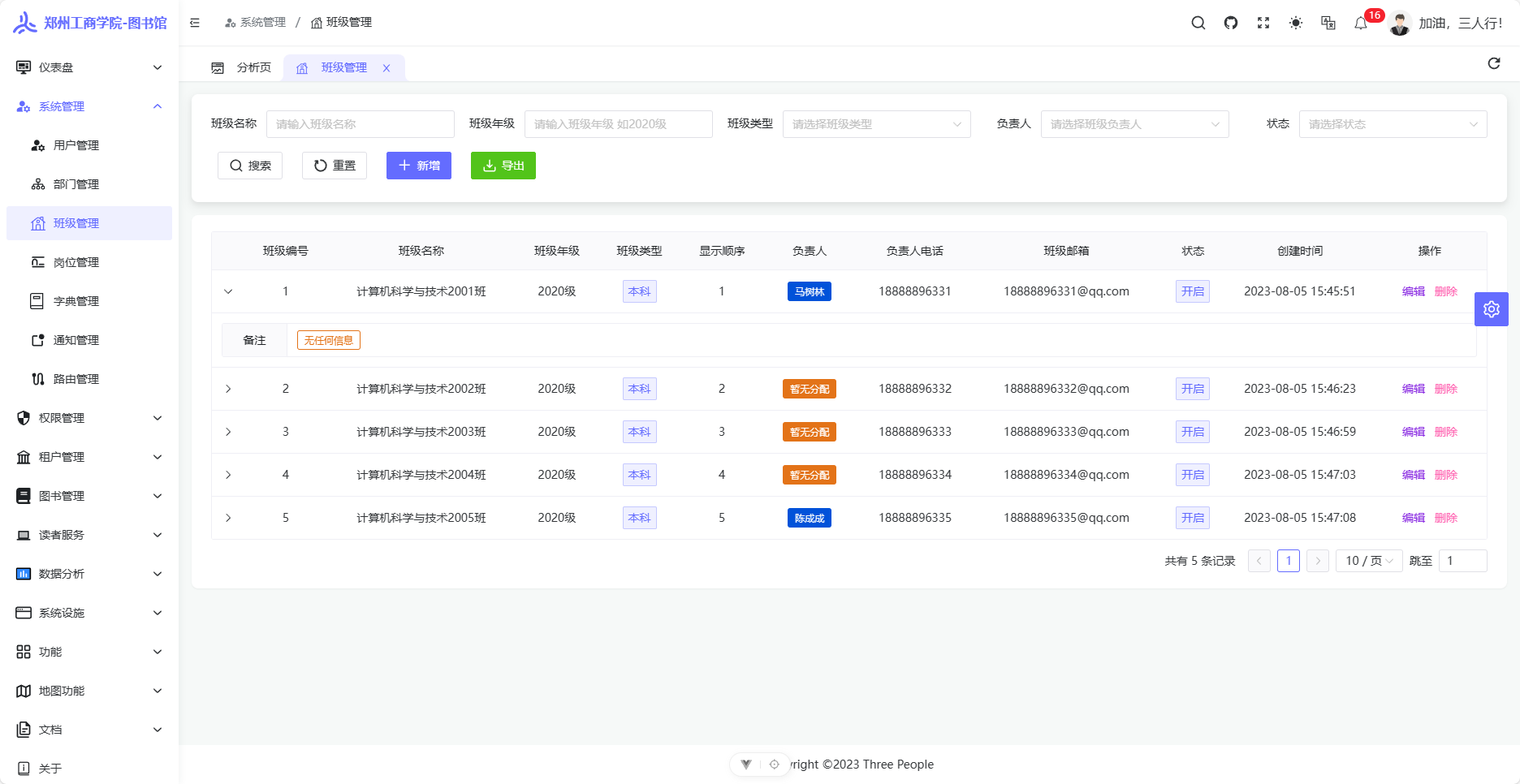Click the 系统管理 breadcrumb
The width and height of the screenshot is (1520, 784).
(255, 23)
